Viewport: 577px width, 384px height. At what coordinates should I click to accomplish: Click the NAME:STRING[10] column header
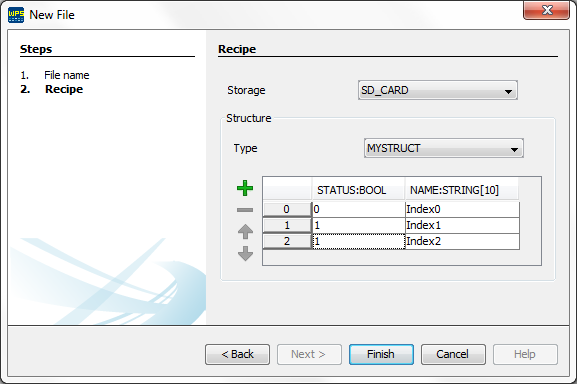[x=461, y=190]
